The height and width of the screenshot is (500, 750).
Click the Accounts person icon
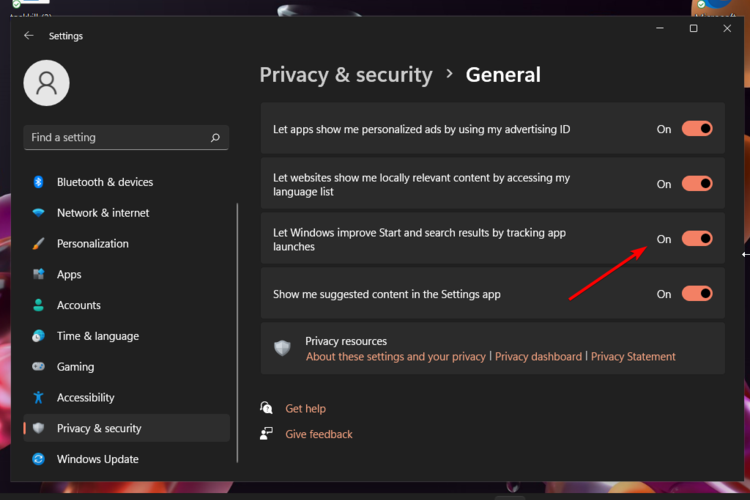[38, 305]
